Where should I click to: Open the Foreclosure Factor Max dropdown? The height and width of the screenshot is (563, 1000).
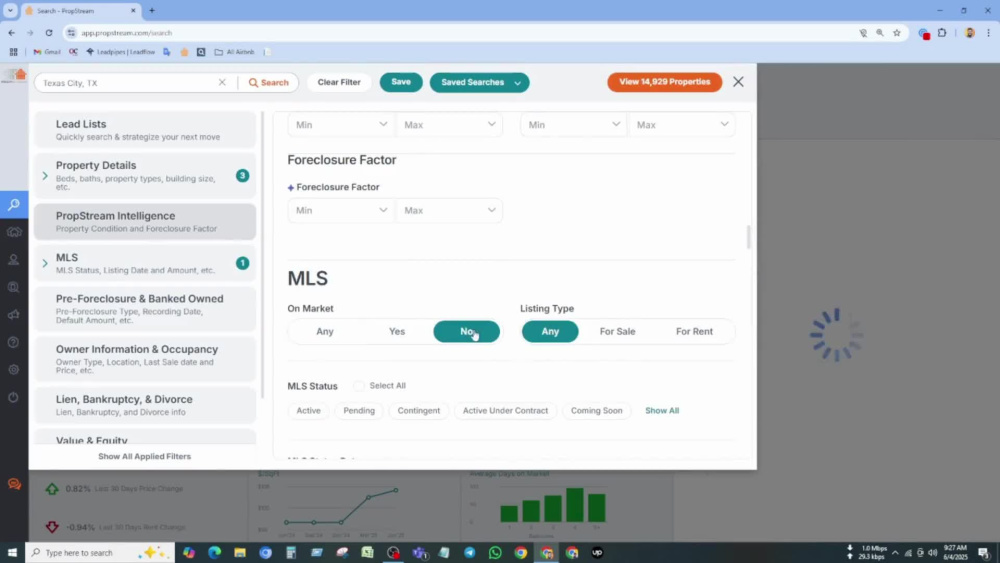(x=449, y=210)
